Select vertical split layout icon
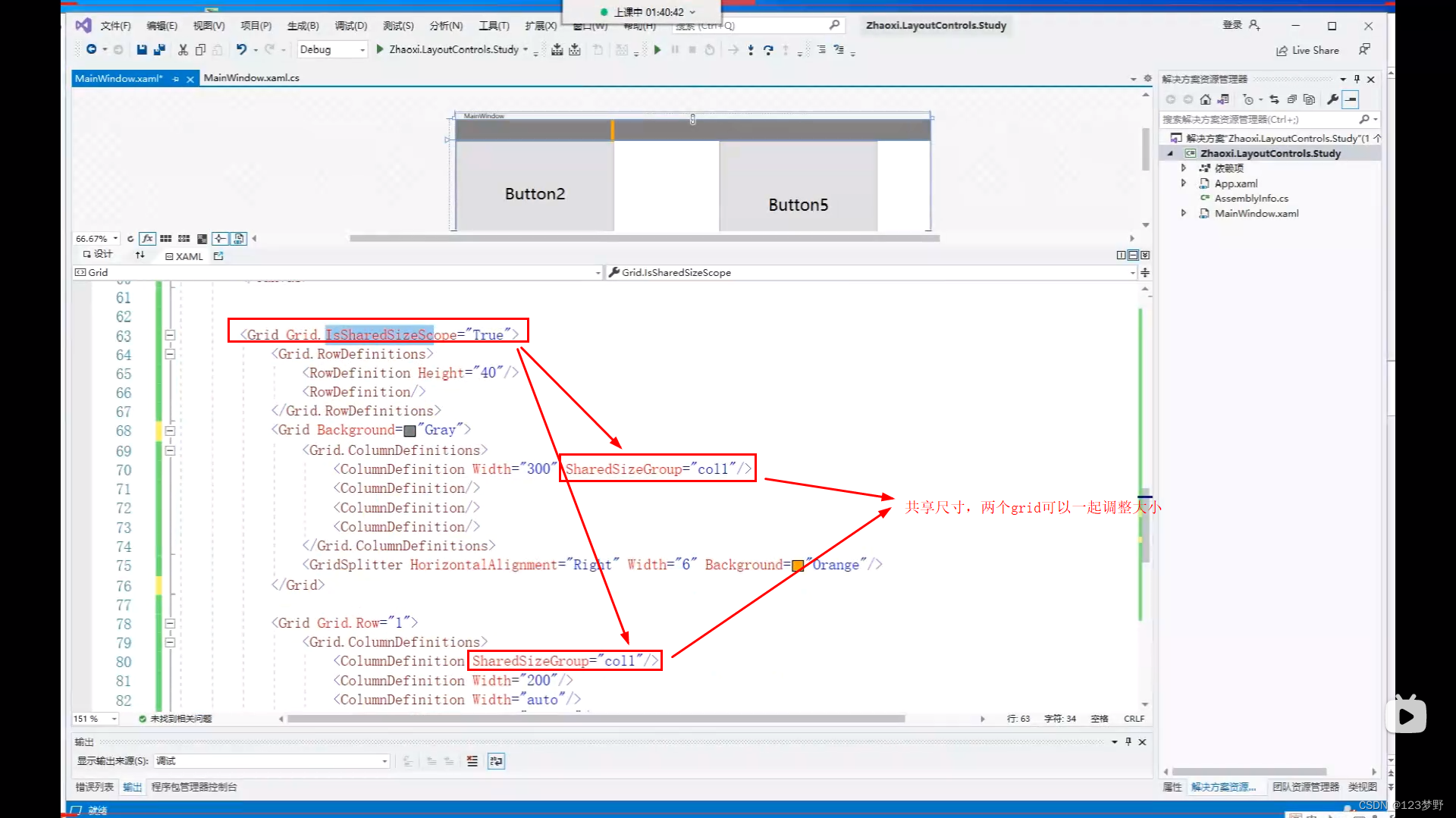The image size is (1456, 818). point(1121,255)
